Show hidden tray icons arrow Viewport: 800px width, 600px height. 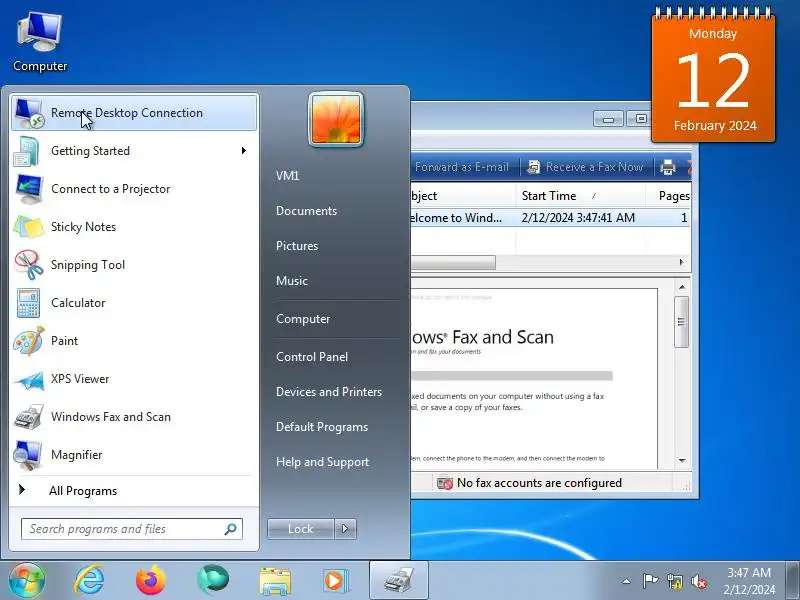coord(627,581)
